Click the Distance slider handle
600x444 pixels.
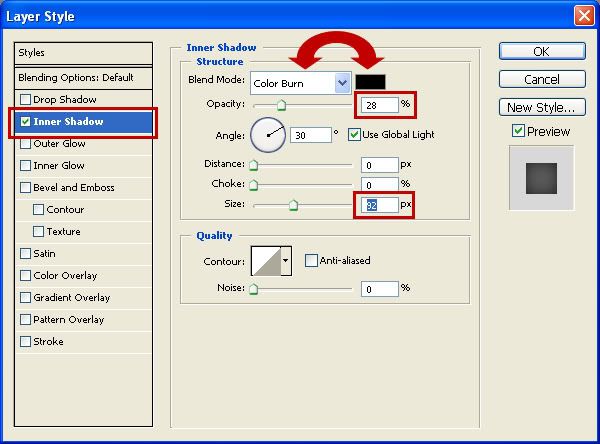point(253,165)
